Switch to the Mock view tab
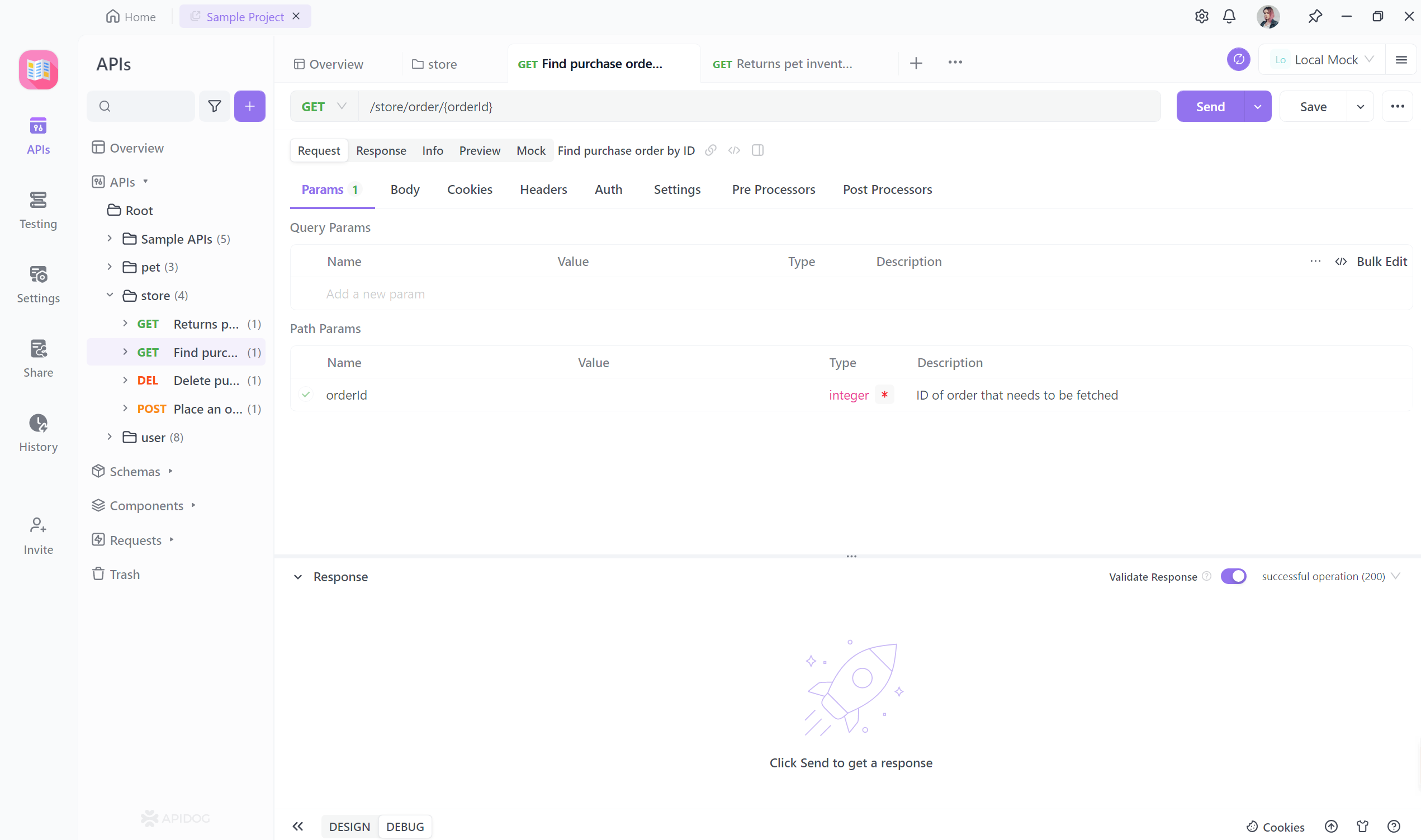1421x840 pixels. (x=530, y=150)
